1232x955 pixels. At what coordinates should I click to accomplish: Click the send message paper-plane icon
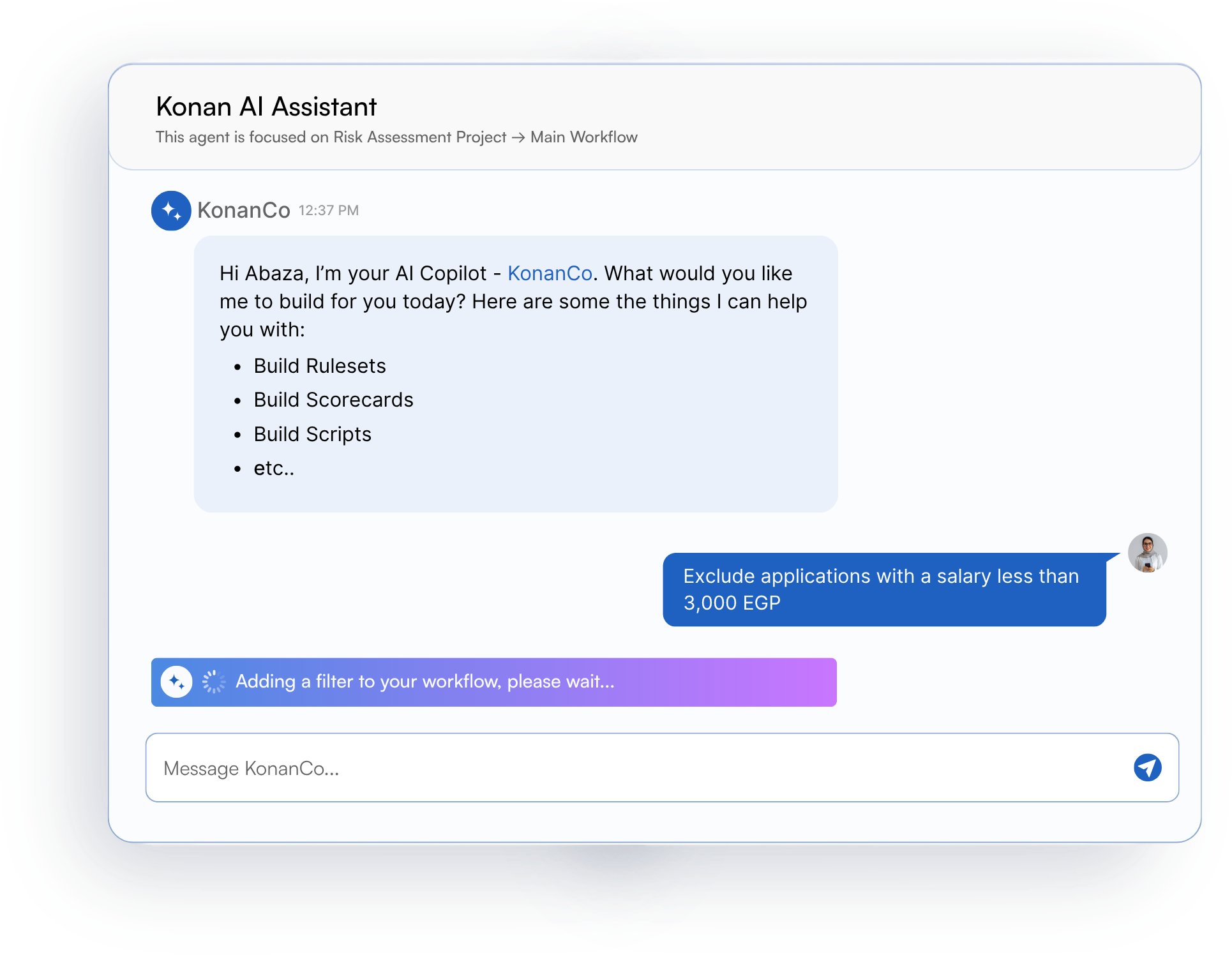point(1147,767)
